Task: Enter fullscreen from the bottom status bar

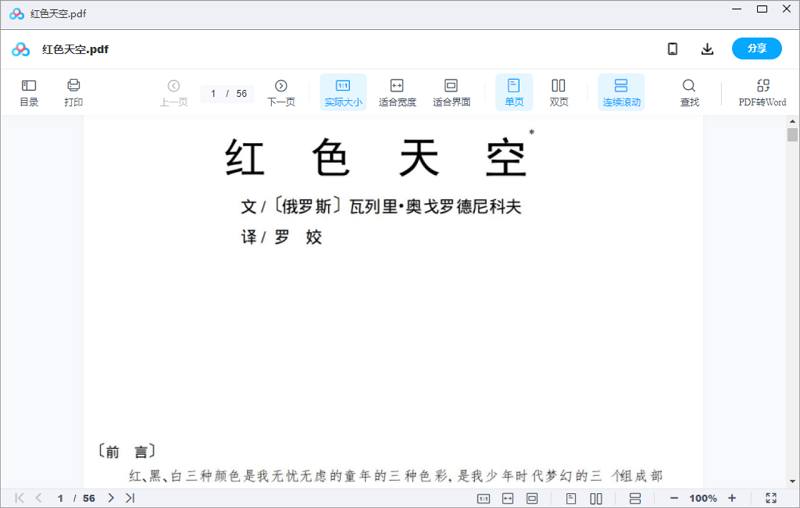Action: pyautogui.click(x=771, y=498)
